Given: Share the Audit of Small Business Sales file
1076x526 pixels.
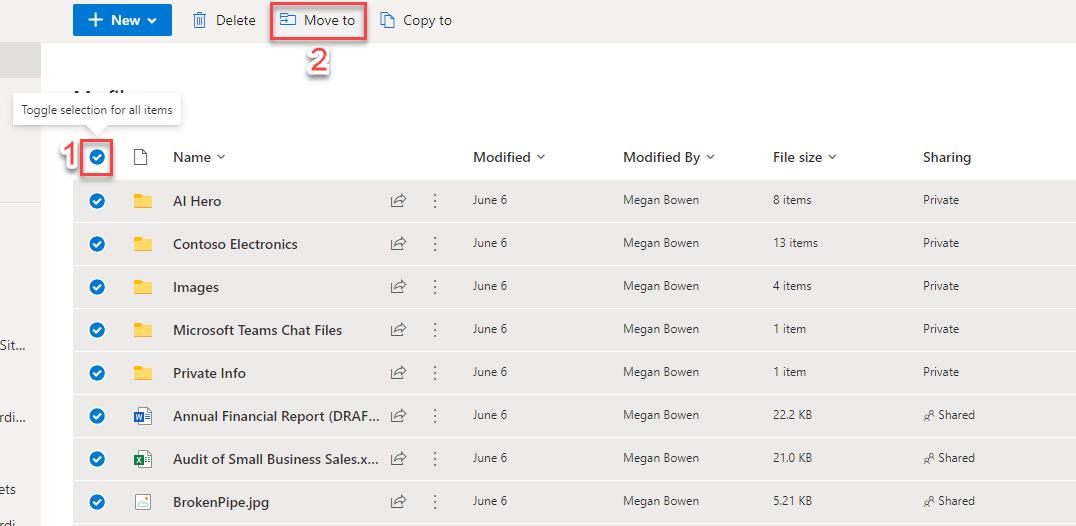Looking at the screenshot, I should pyautogui.click(x=398, y=459).
